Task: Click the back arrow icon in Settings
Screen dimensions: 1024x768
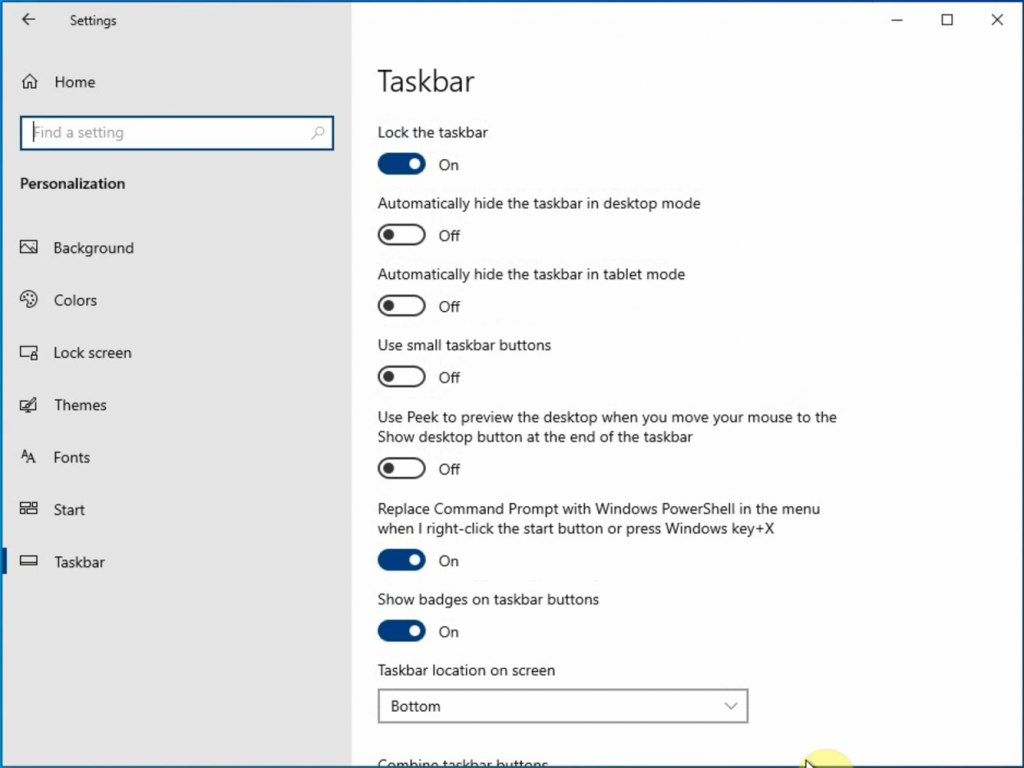Action: [x=28, y=20]
